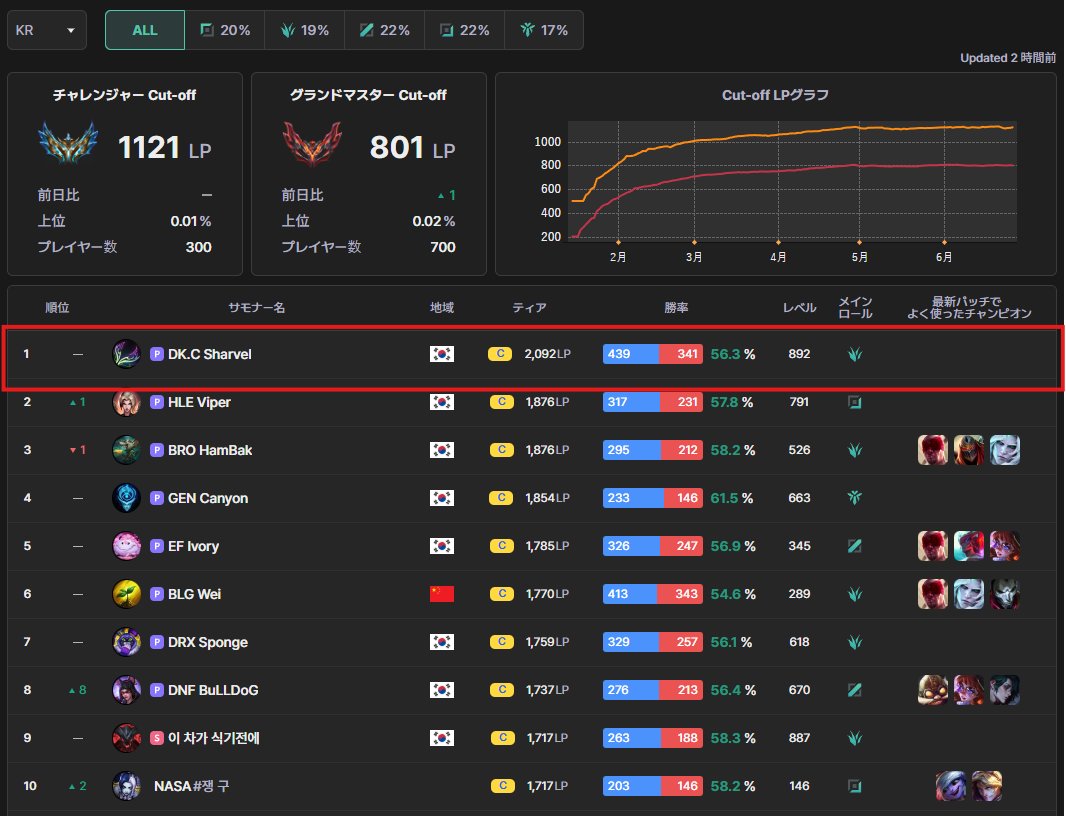This screenshot has height=816, width=1066.
Task: Click the サモナー名 column header
Action: point(256,307)
